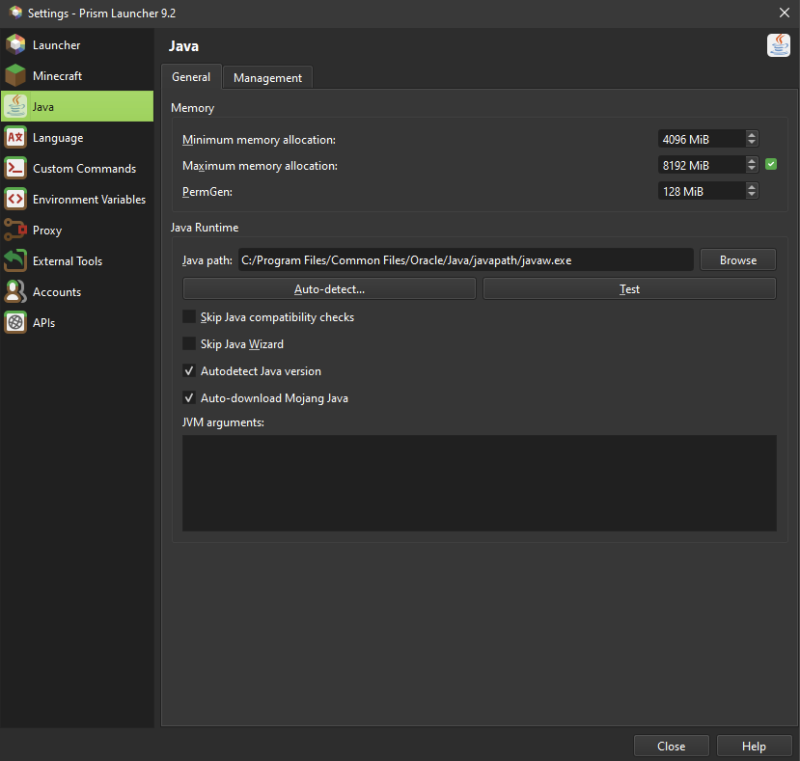Screen dimensions: 800x761
Task: Click the Close button at bottom
Action: click(x=671, y=746)
